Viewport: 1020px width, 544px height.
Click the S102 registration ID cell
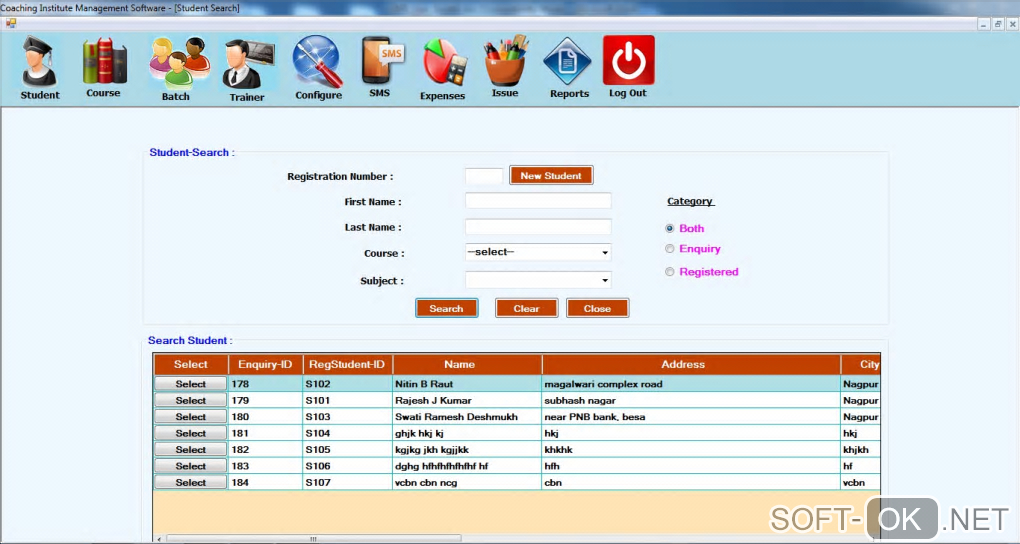point(347,384)
